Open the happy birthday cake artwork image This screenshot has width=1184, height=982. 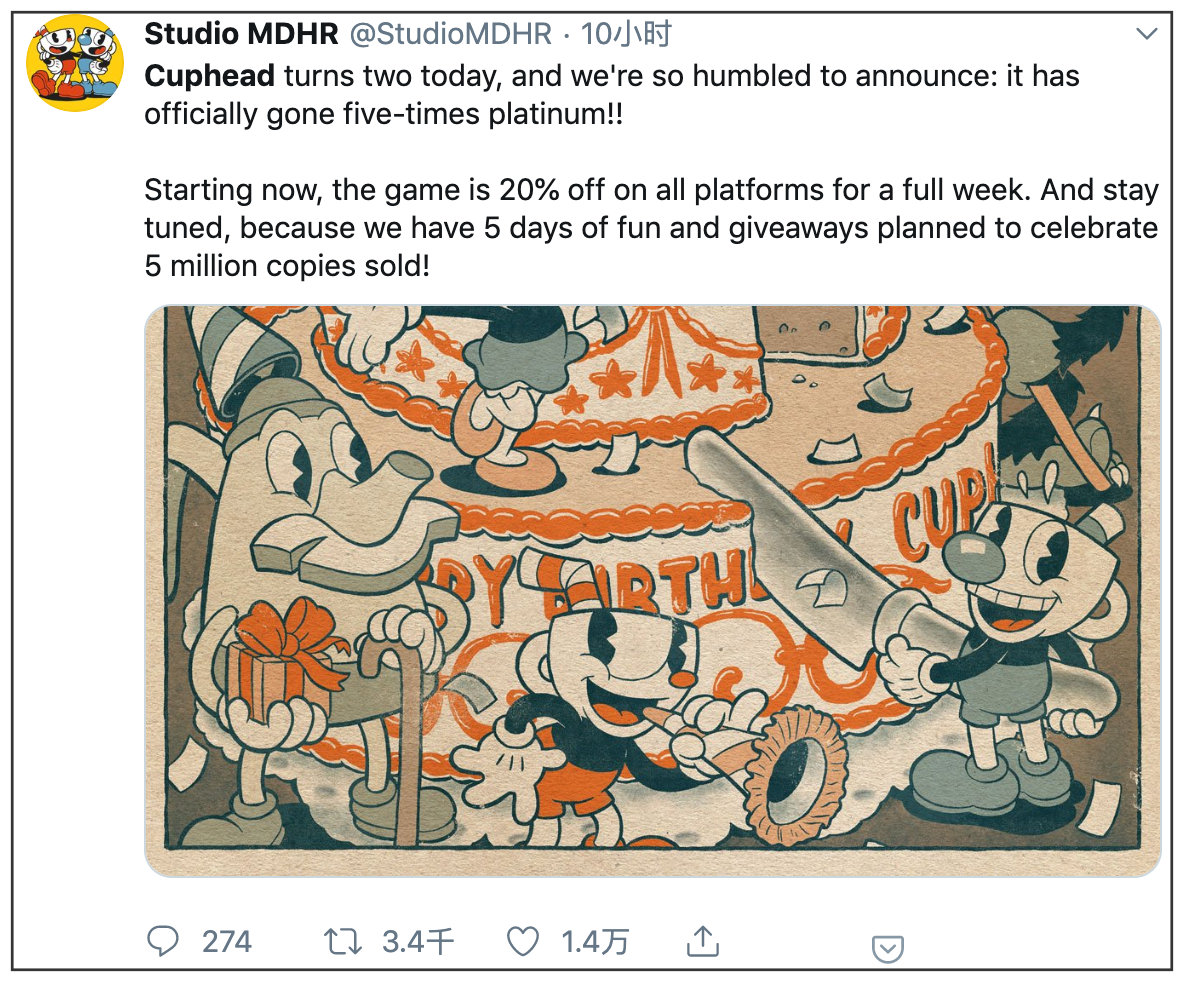[652, 591]
